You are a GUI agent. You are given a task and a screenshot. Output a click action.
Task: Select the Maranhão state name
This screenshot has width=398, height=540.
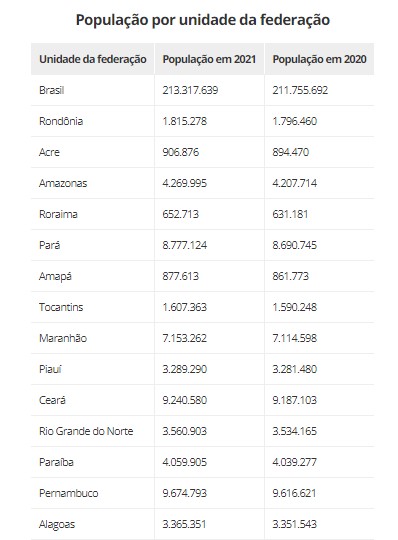point(63,338)
